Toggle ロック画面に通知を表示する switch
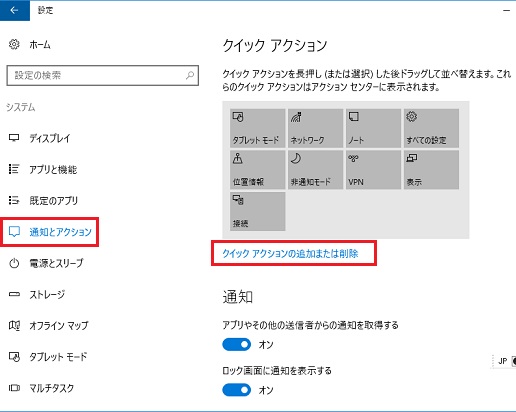The image size is (516, 412). 237,390
